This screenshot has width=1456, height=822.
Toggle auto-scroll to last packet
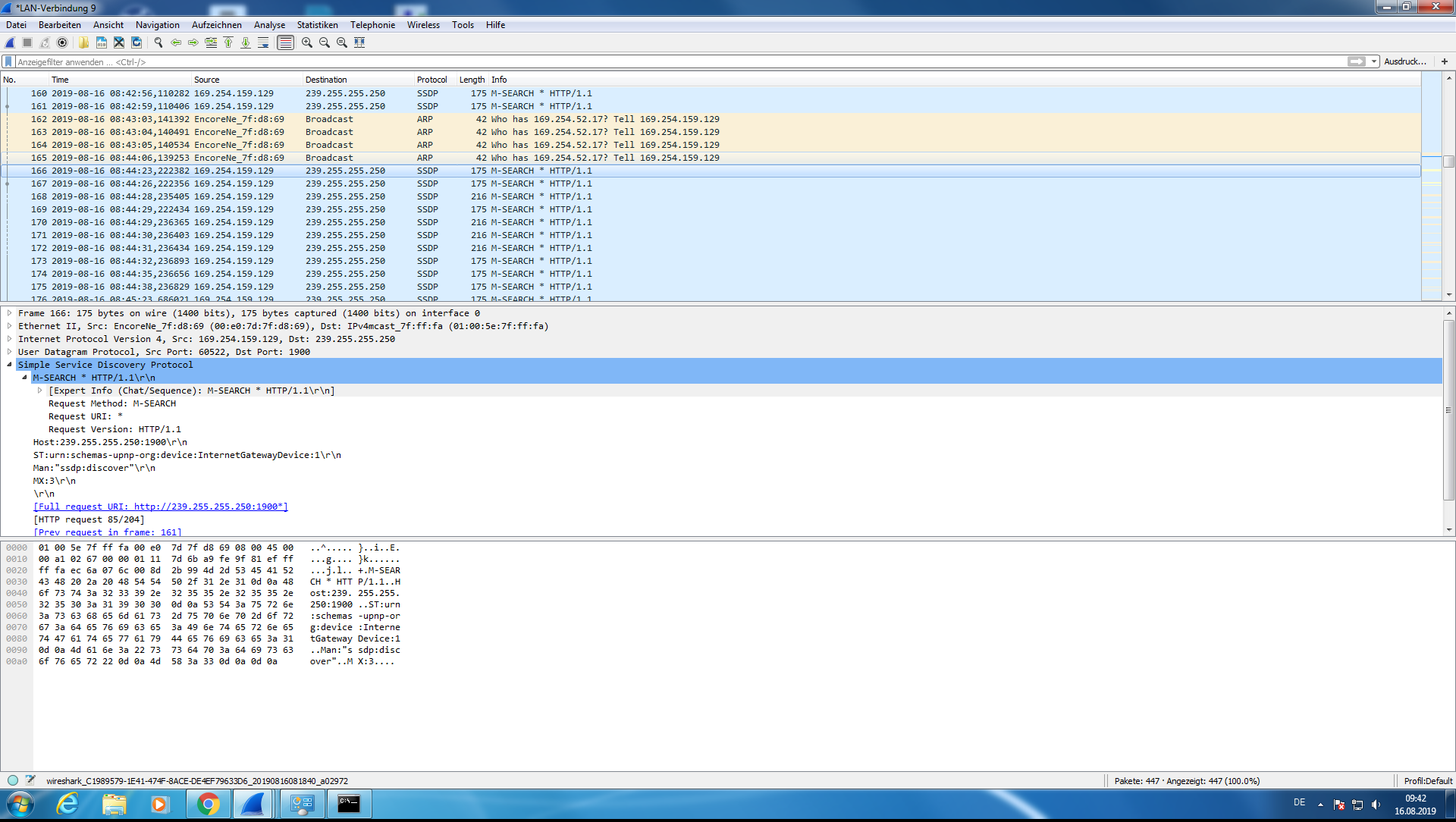[263, 42]
